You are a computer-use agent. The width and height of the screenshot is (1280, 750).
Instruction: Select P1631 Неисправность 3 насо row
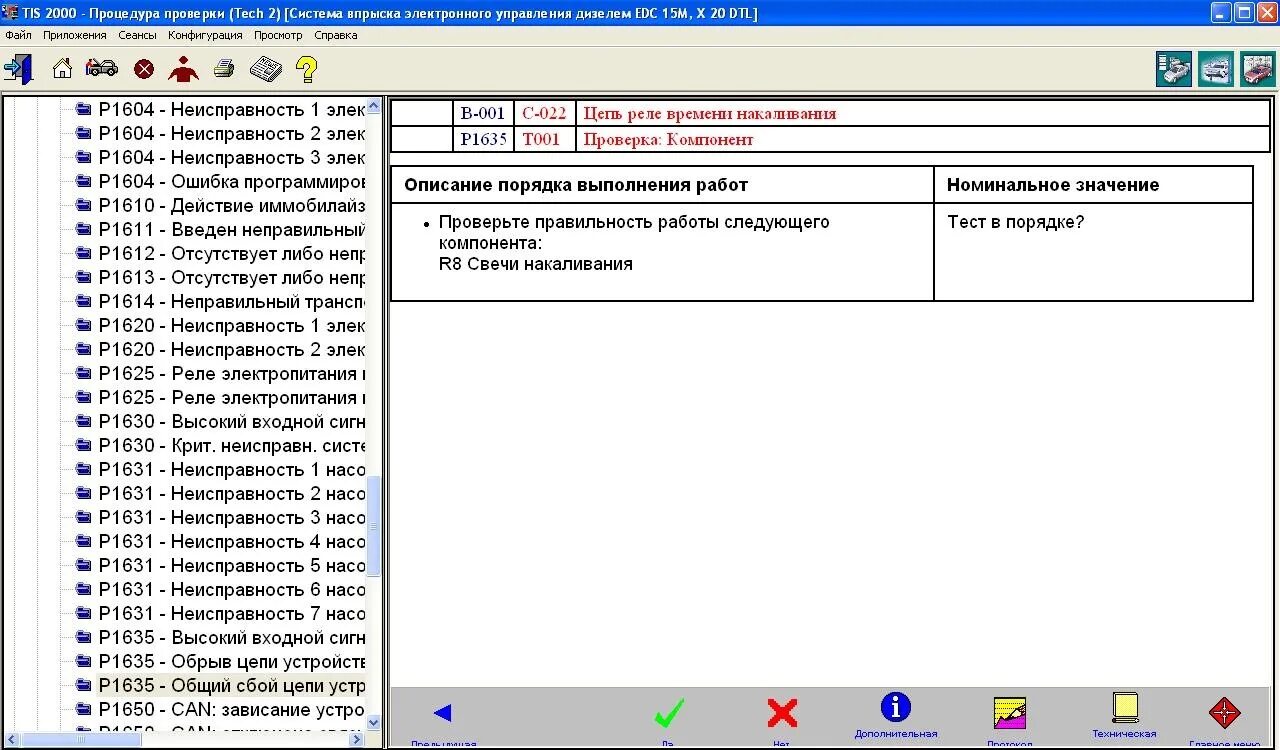220,517
